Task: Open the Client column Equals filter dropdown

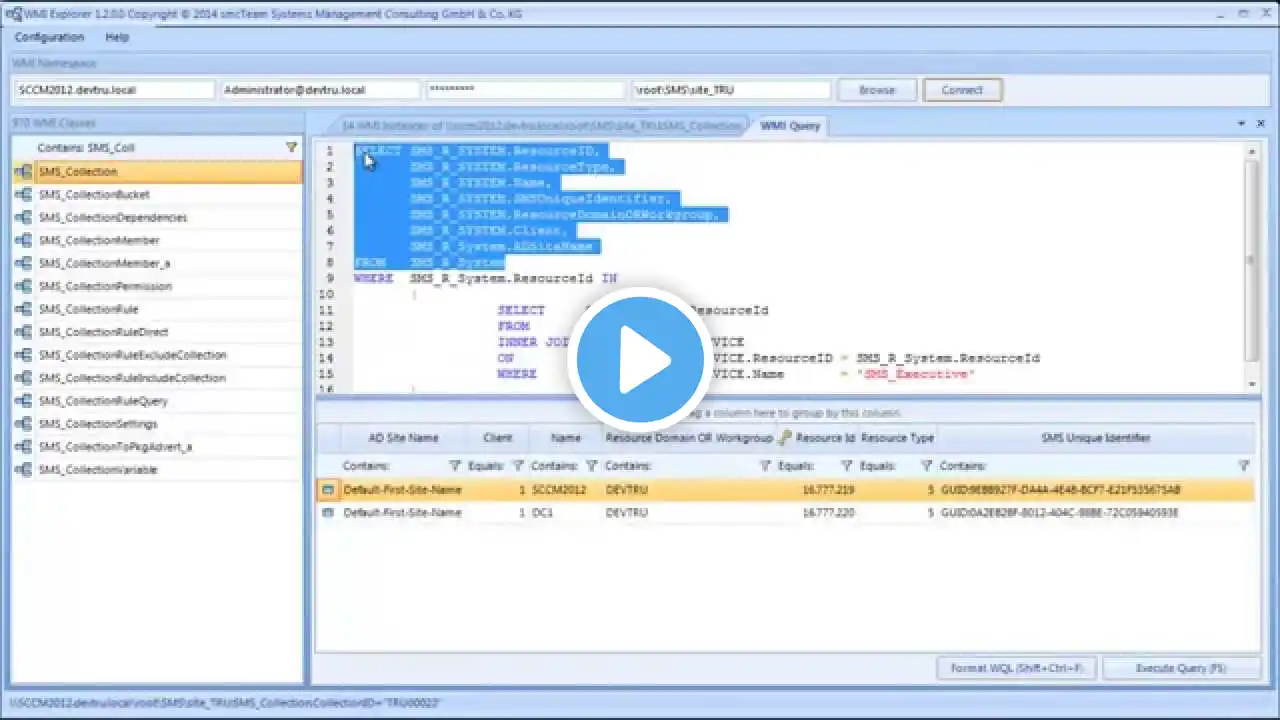Action: coord(518,466)
